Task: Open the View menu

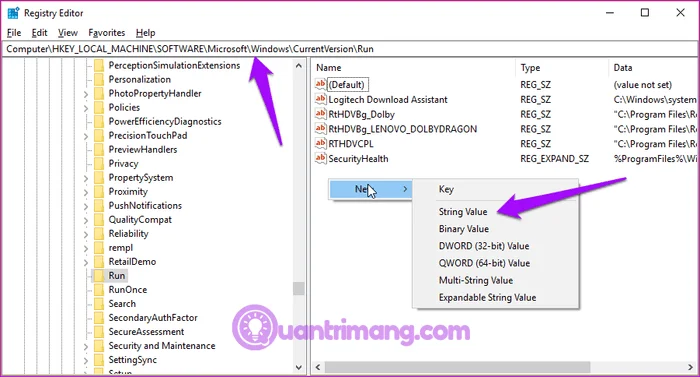Action: click(x=67, y=33)
